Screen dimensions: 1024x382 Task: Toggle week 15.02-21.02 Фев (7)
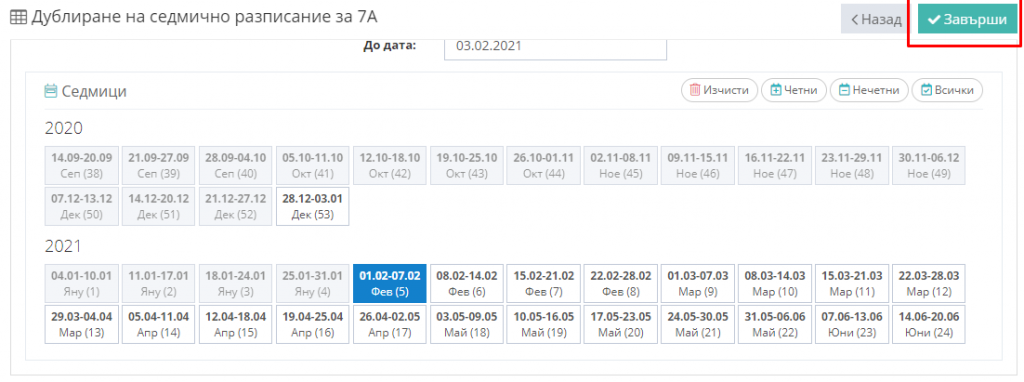point(543,283)
